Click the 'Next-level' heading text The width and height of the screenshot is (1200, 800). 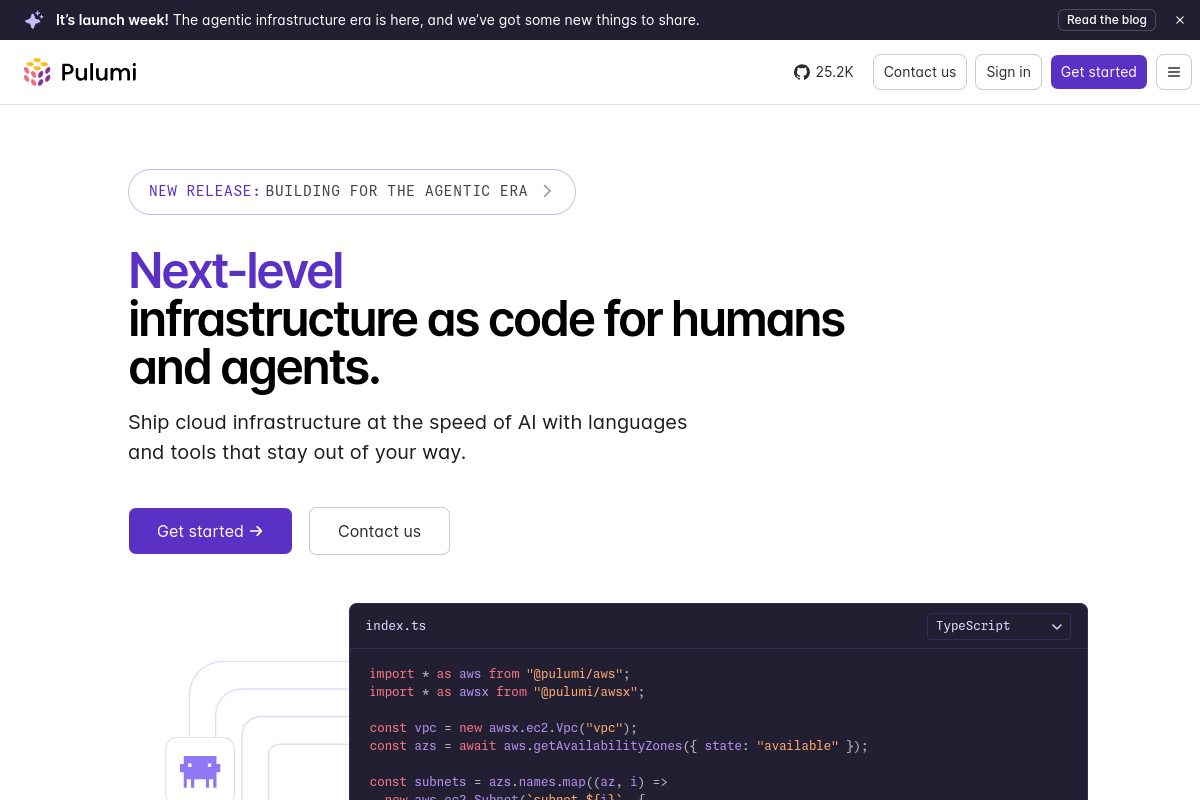pos(236,270)
